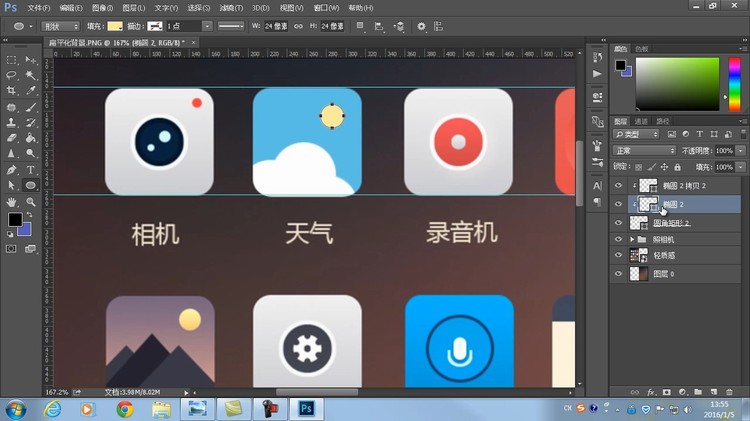Viewport: 750px width, 421px height.
Task: Hide the 图层 0 layer
Action: [x=618, y=274]
